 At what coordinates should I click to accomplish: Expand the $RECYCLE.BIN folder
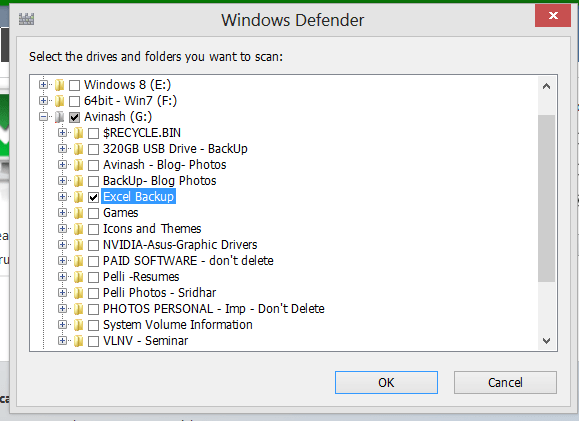tap(62, 133)
